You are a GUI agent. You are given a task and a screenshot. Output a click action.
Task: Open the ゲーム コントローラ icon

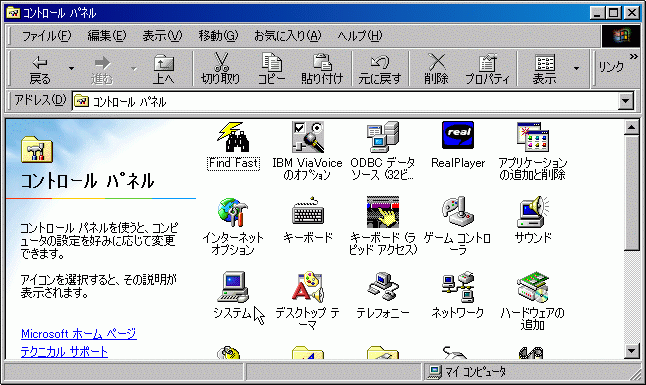(x=458, y=212)
